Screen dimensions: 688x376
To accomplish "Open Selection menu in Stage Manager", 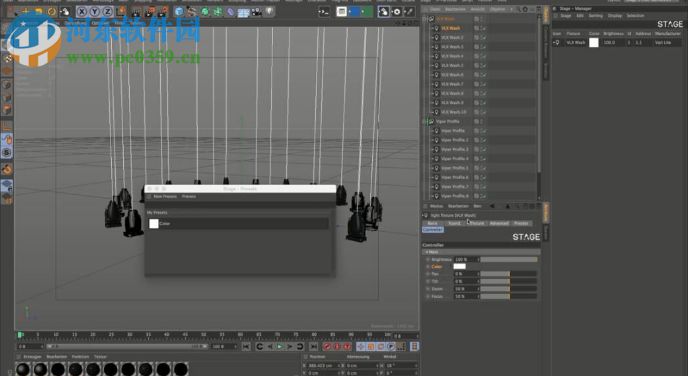I will coord(635,15).
